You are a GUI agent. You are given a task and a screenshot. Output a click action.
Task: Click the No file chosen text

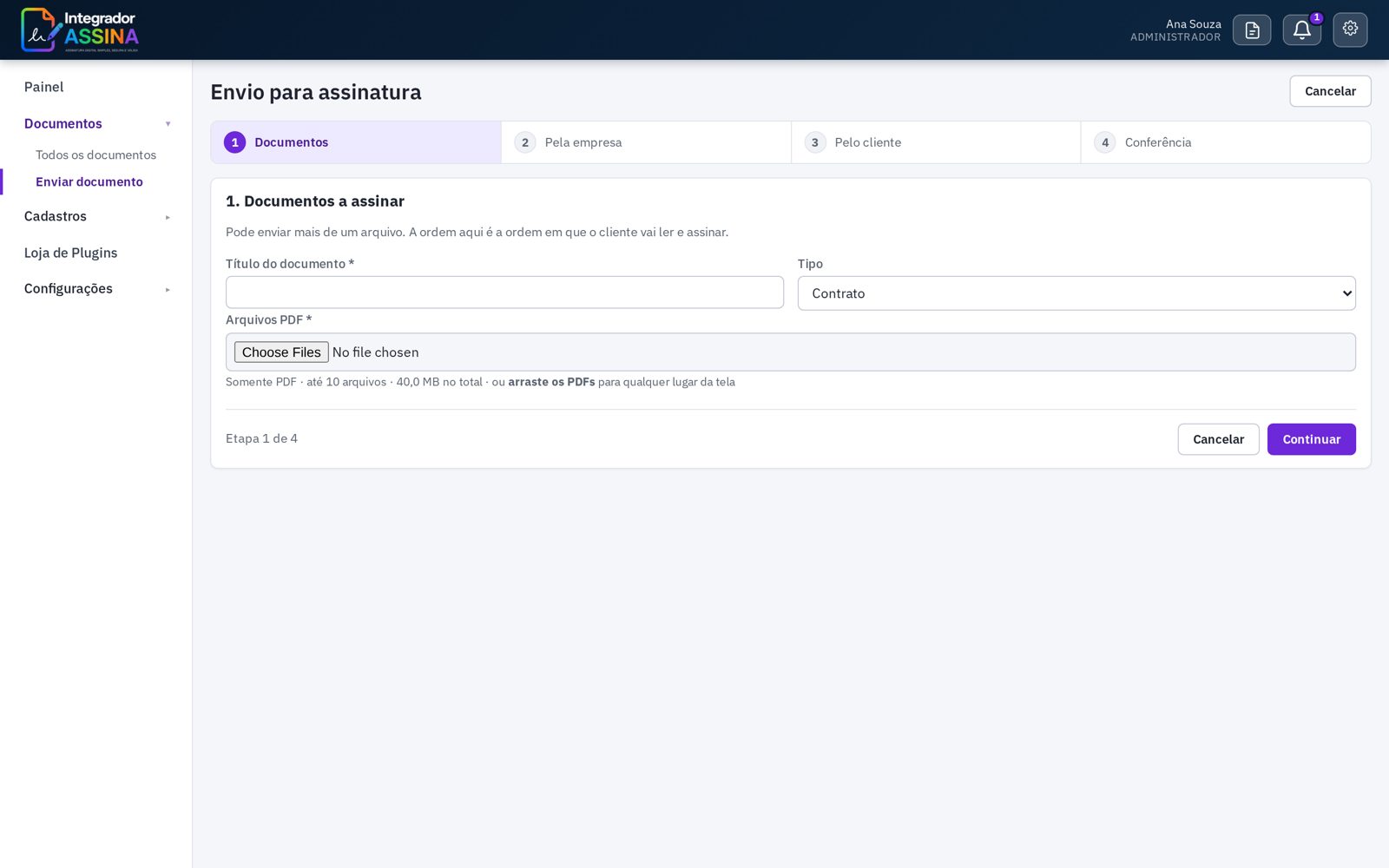click(375, 352)
